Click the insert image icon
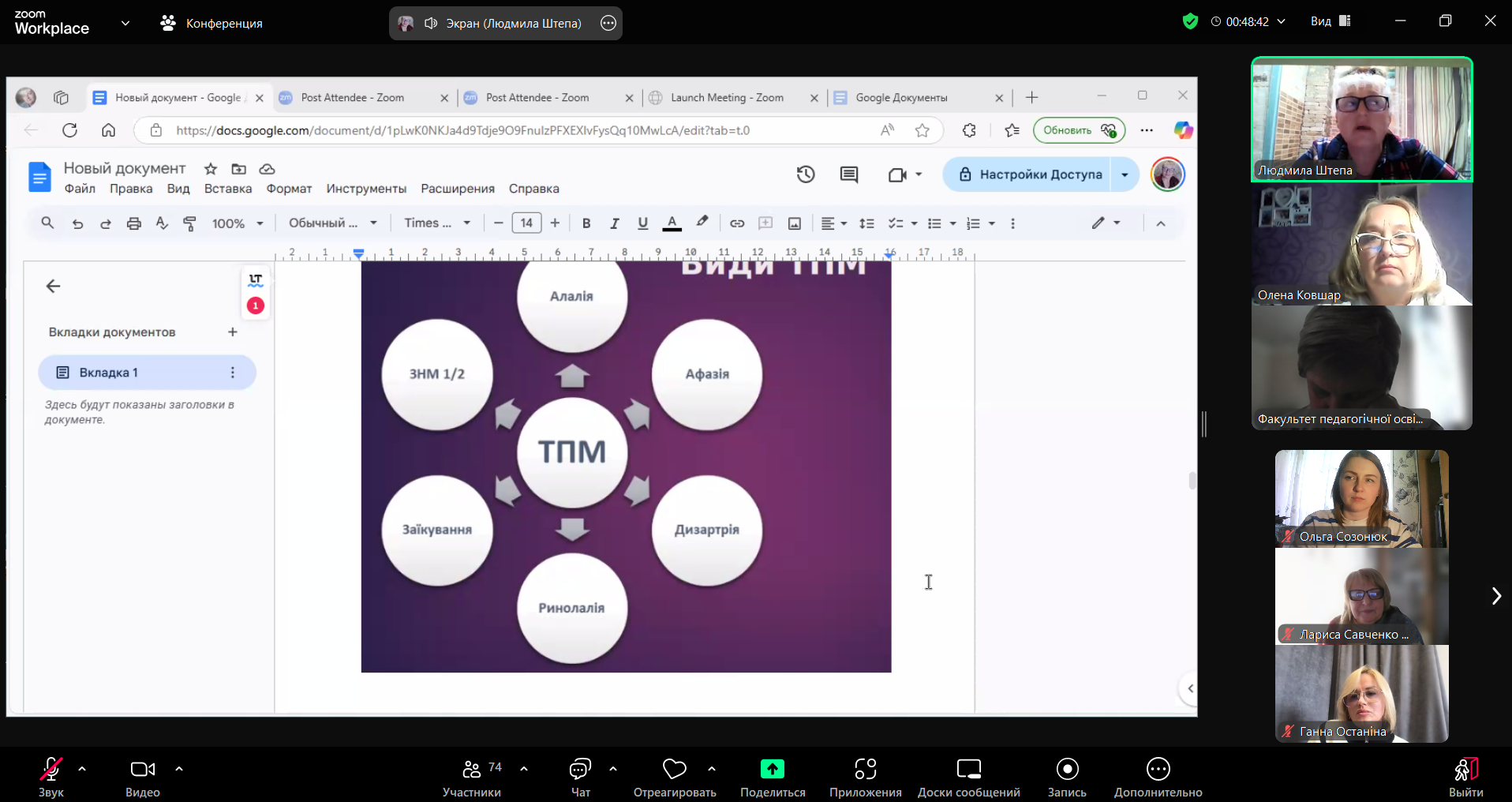 tap(794, 223)
